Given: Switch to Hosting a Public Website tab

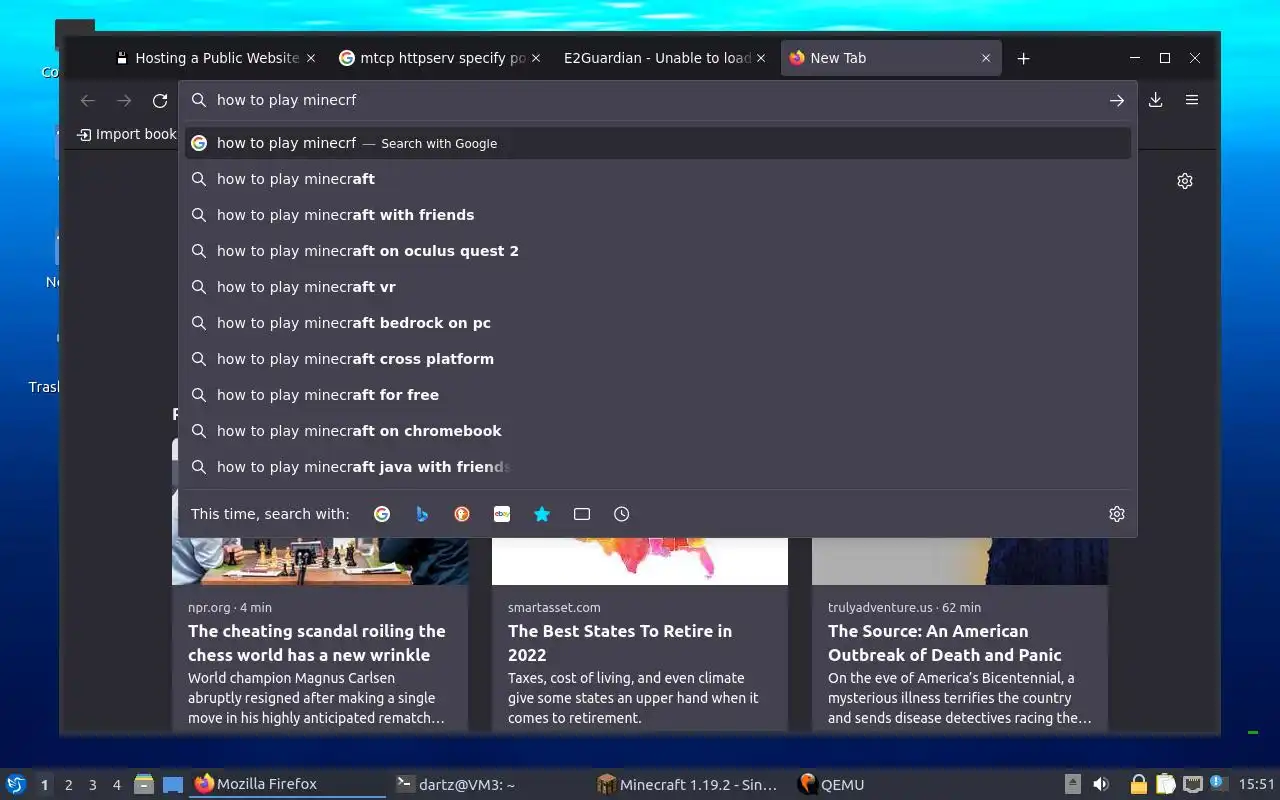Looking at the screenshot, I should pos(216,58).
